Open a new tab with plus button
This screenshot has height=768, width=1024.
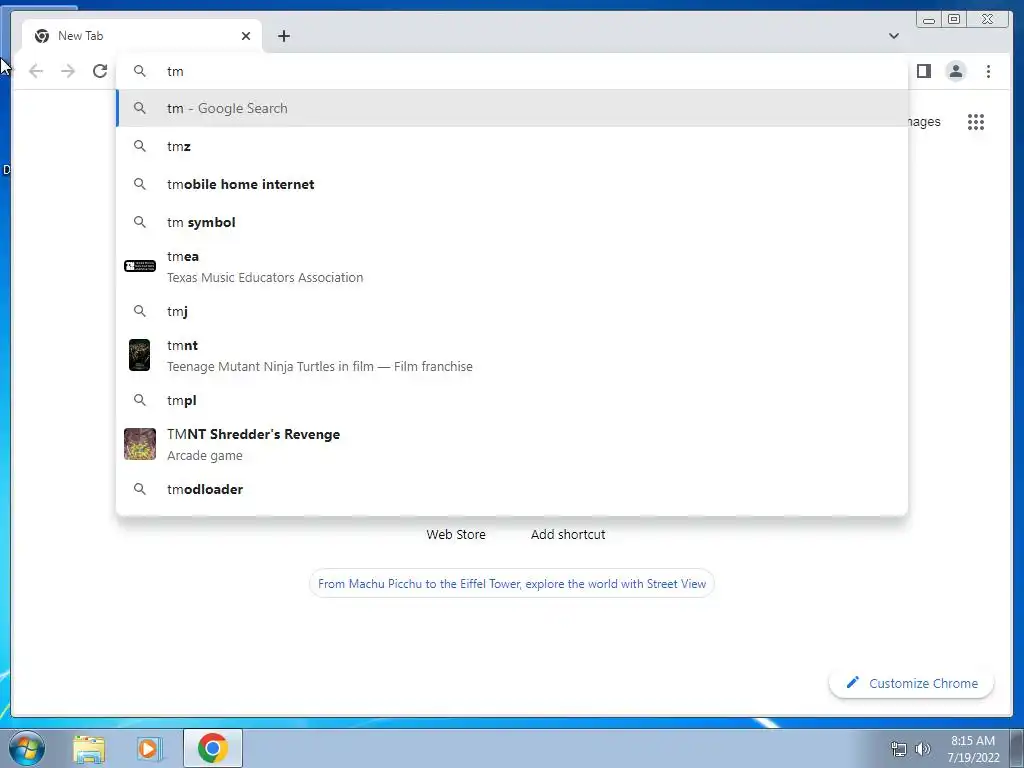283,36
